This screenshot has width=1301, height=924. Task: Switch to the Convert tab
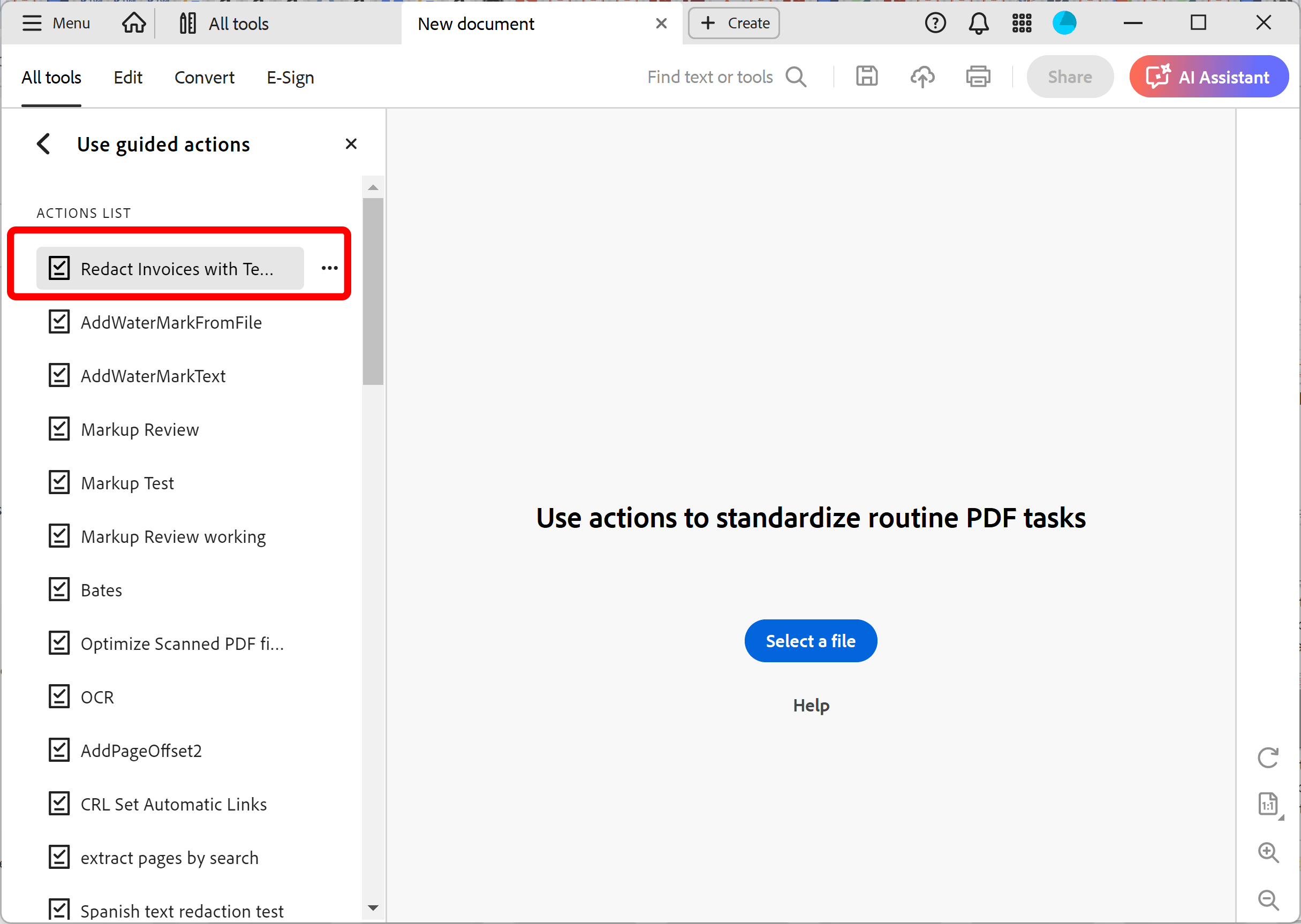(x=204, y=78)
